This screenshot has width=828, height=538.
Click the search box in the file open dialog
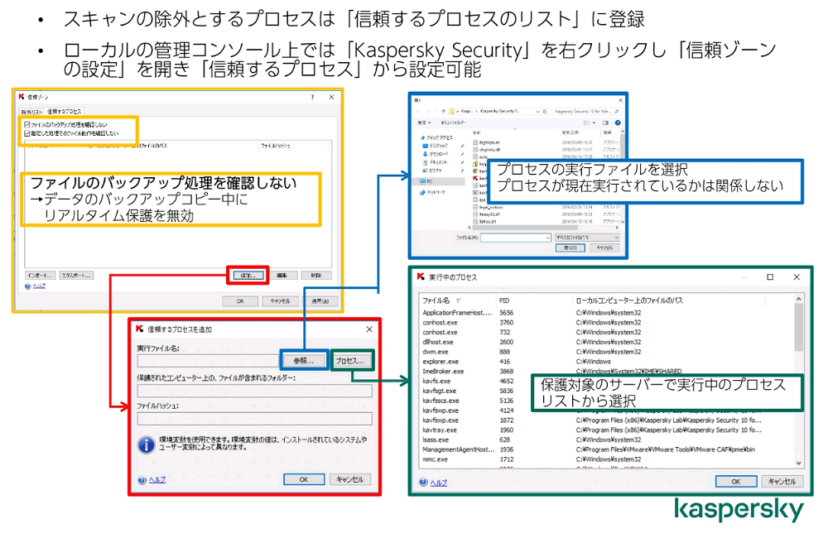coord(586,111)
